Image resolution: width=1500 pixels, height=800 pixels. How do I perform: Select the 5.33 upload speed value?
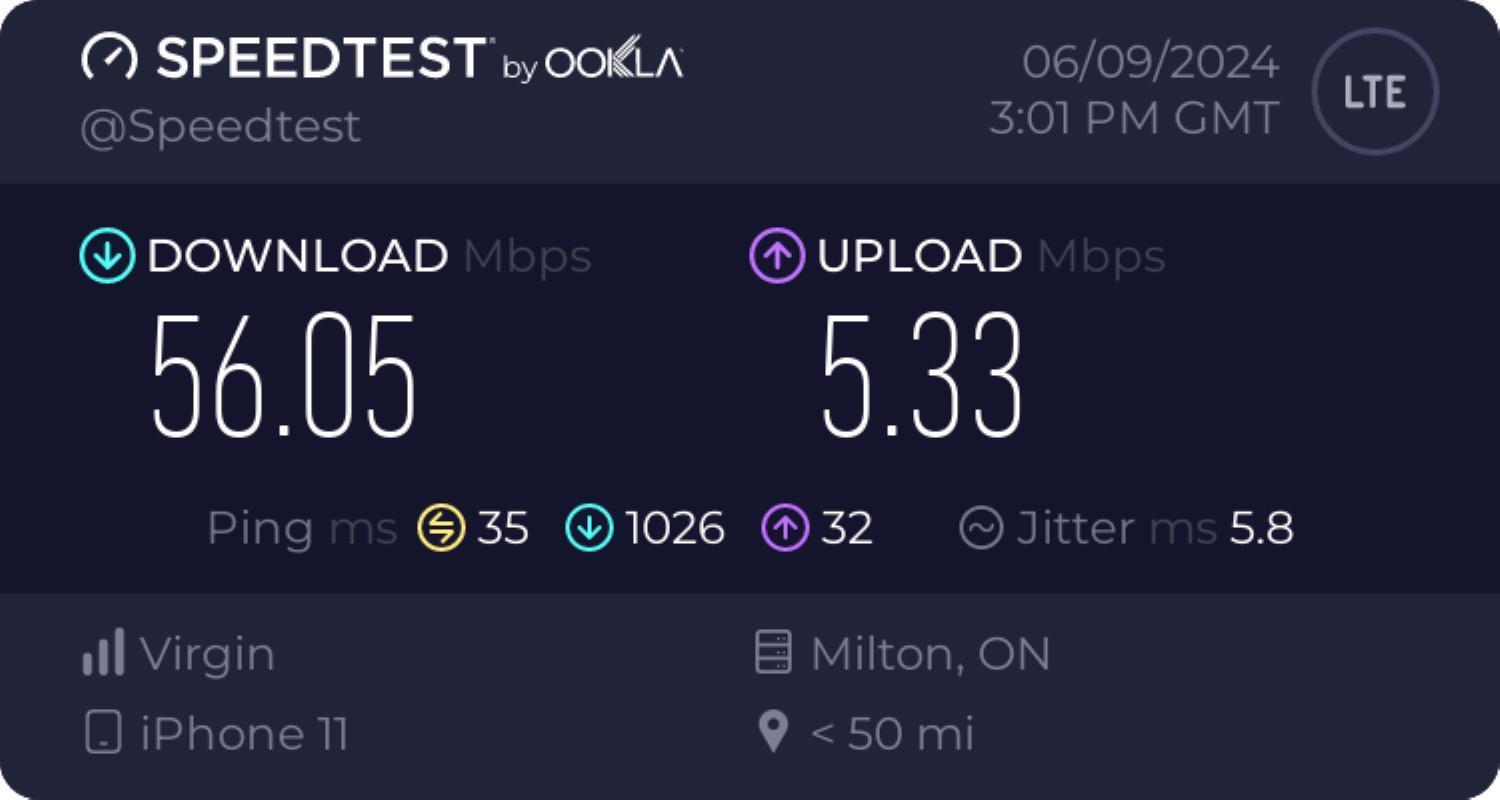click(922, 376)
